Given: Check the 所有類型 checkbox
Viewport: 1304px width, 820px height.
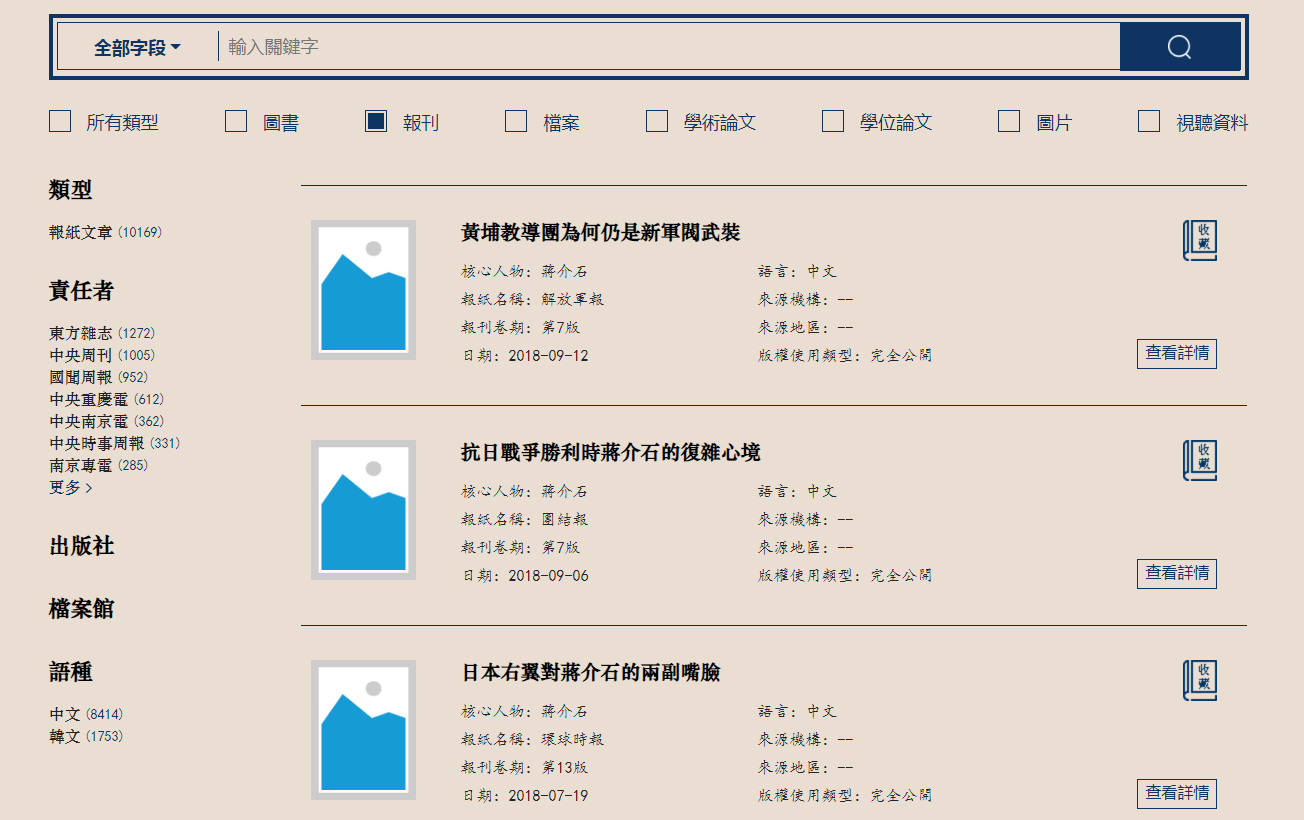Looking at the screenshot, I should coord(60,121).
